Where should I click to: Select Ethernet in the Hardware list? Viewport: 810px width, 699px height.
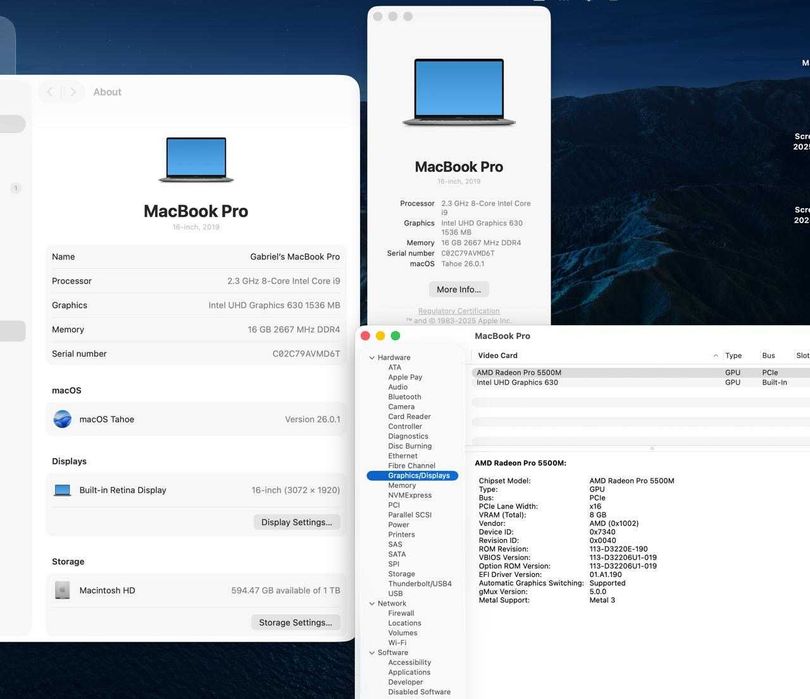(x=402, y=456)
